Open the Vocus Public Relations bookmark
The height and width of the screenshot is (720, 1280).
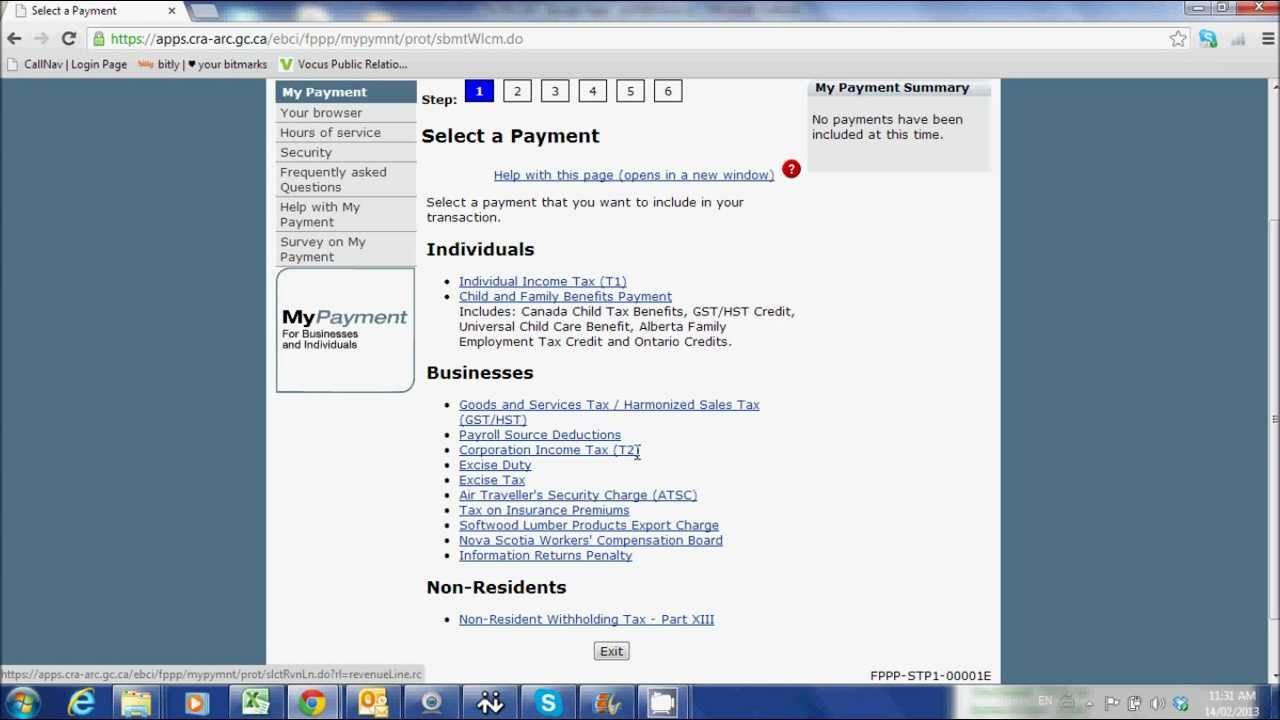(x=343, y=64)
